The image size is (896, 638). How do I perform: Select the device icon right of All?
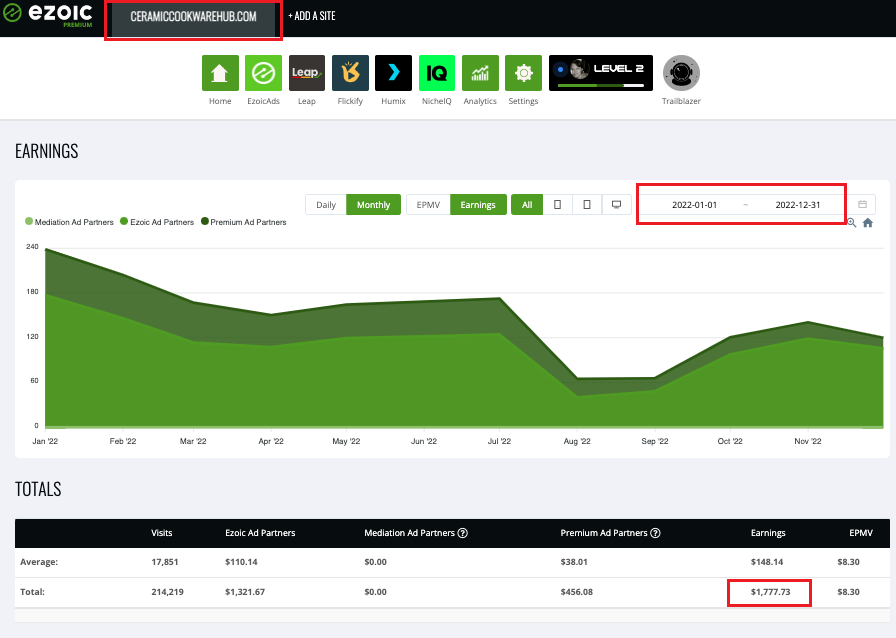[557, 205]
